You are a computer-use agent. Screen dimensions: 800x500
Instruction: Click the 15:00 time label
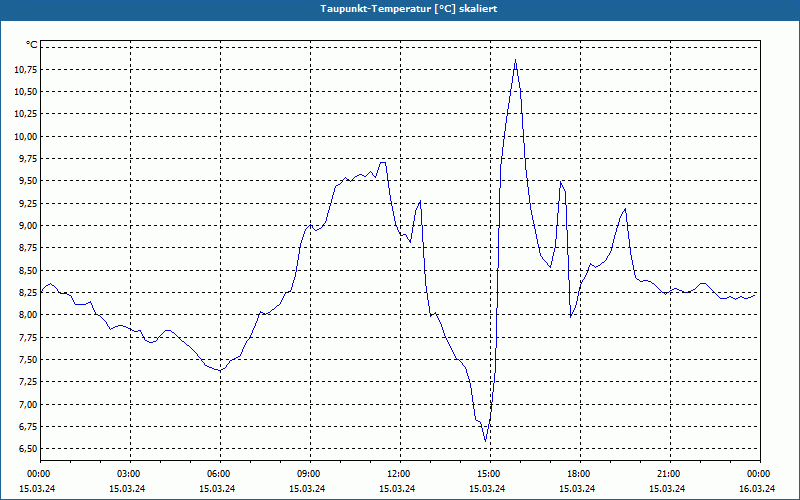coord(490,474)
